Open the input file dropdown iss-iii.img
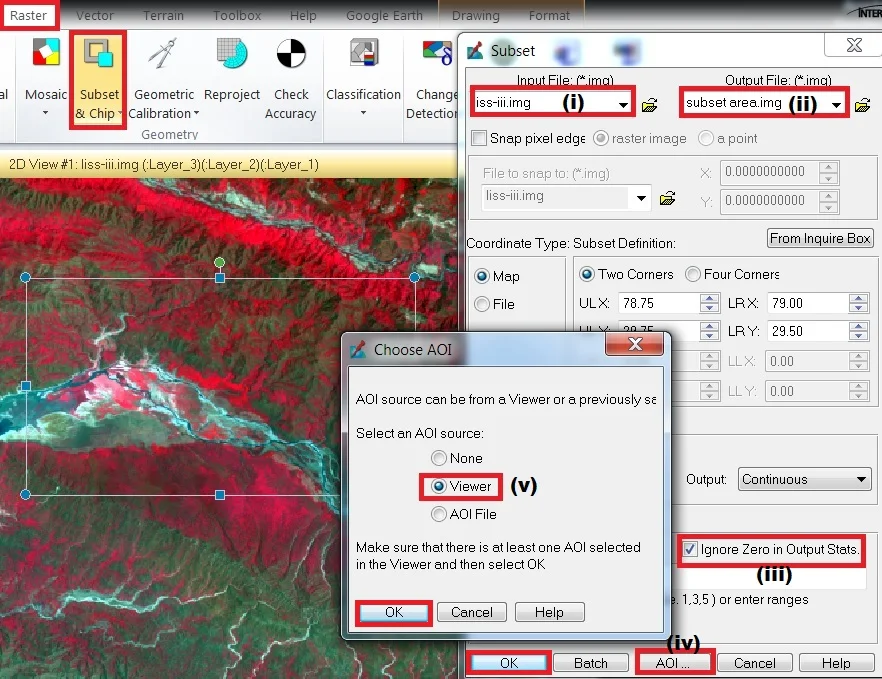The height and width of the screenshot is (679, 882). pos(625,101)
